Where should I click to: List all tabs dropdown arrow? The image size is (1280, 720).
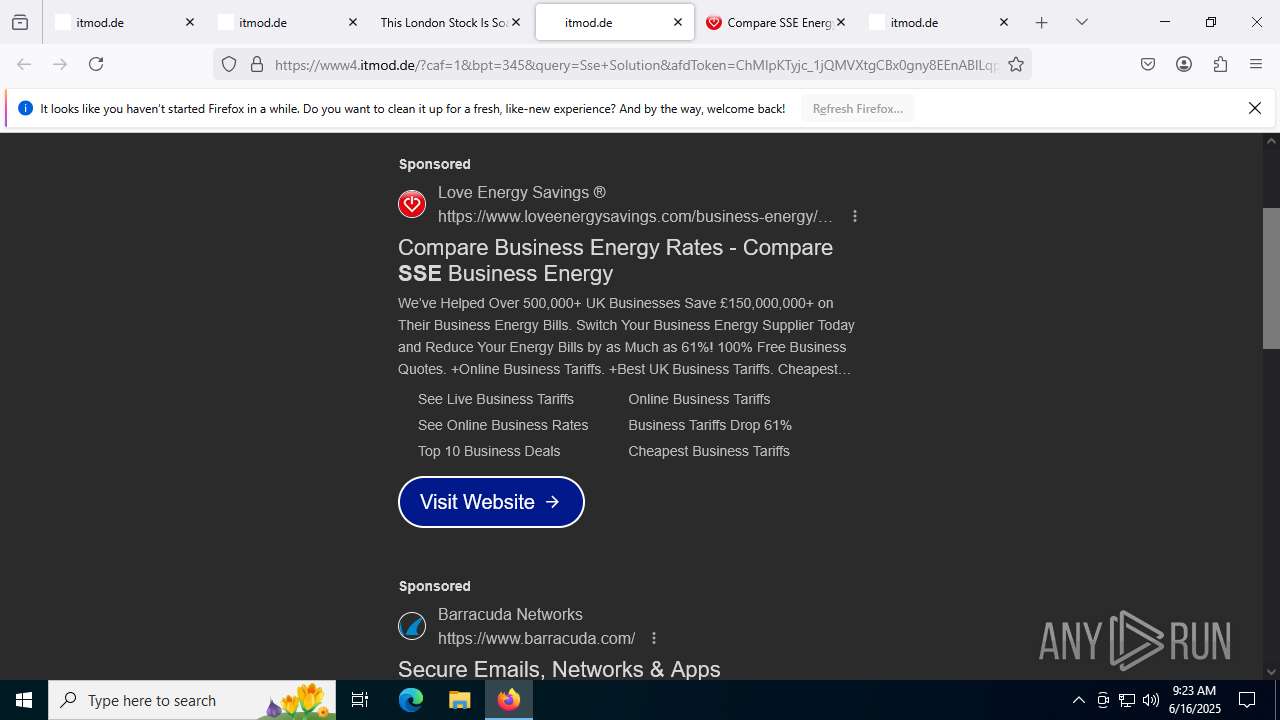pos(1081,22)
